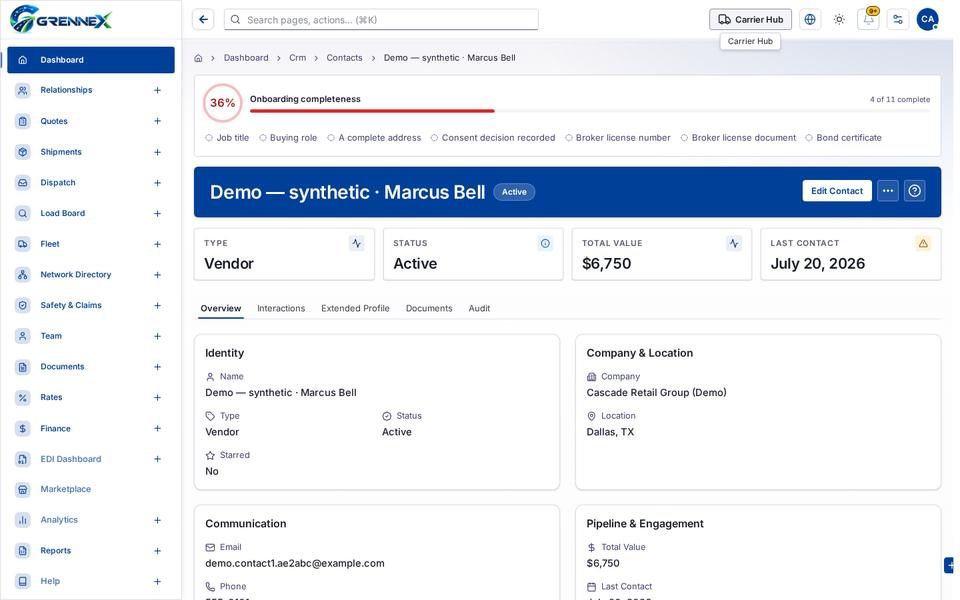Click the 'Buying role' onboarding item

[x=288, y=138]
